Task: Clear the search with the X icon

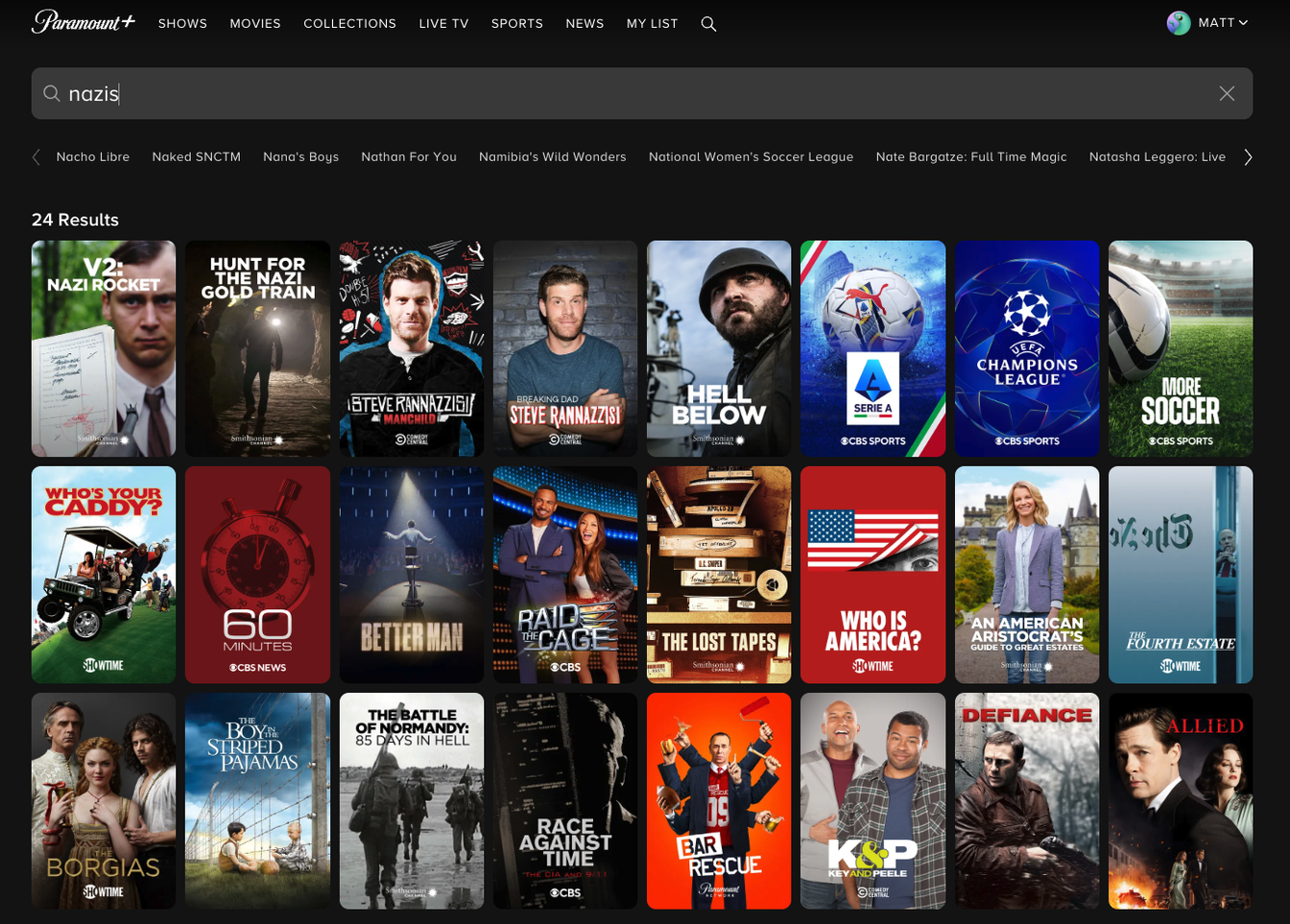Action: pyautogui.click(x=1227, y=93)
